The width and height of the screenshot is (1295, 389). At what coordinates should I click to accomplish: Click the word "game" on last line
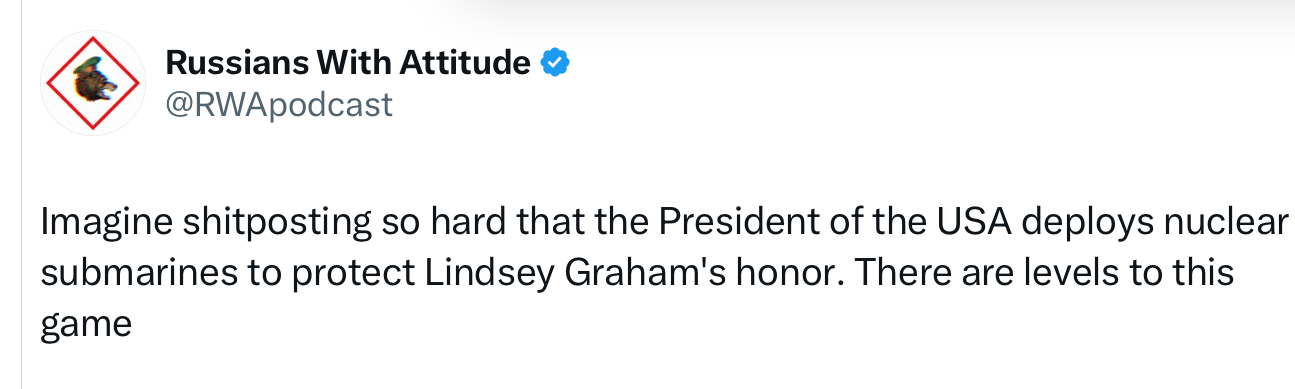click(x=87, y=325)
